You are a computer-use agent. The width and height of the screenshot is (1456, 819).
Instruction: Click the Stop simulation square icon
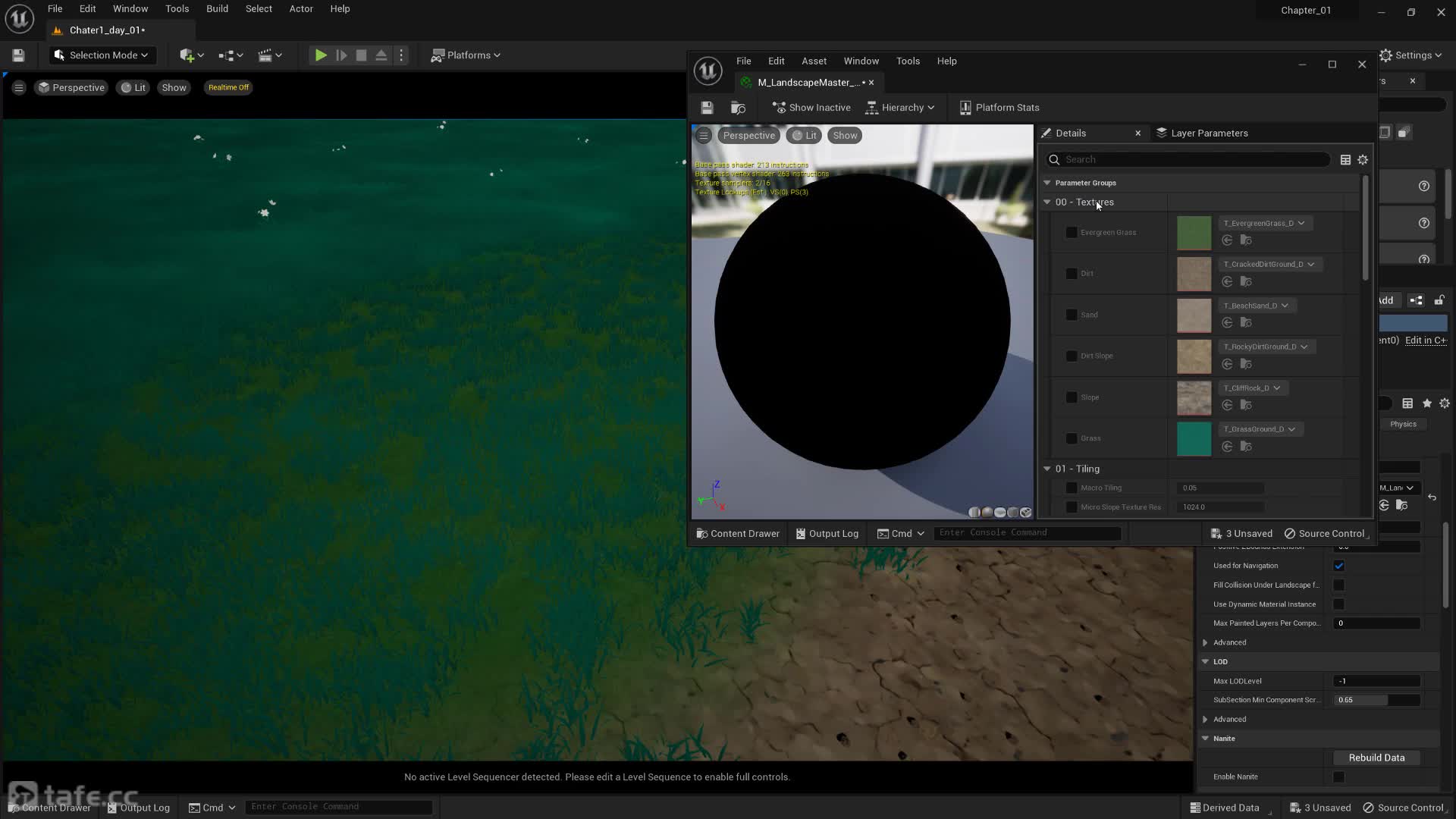pyautogui.click(x=361, y=55)
